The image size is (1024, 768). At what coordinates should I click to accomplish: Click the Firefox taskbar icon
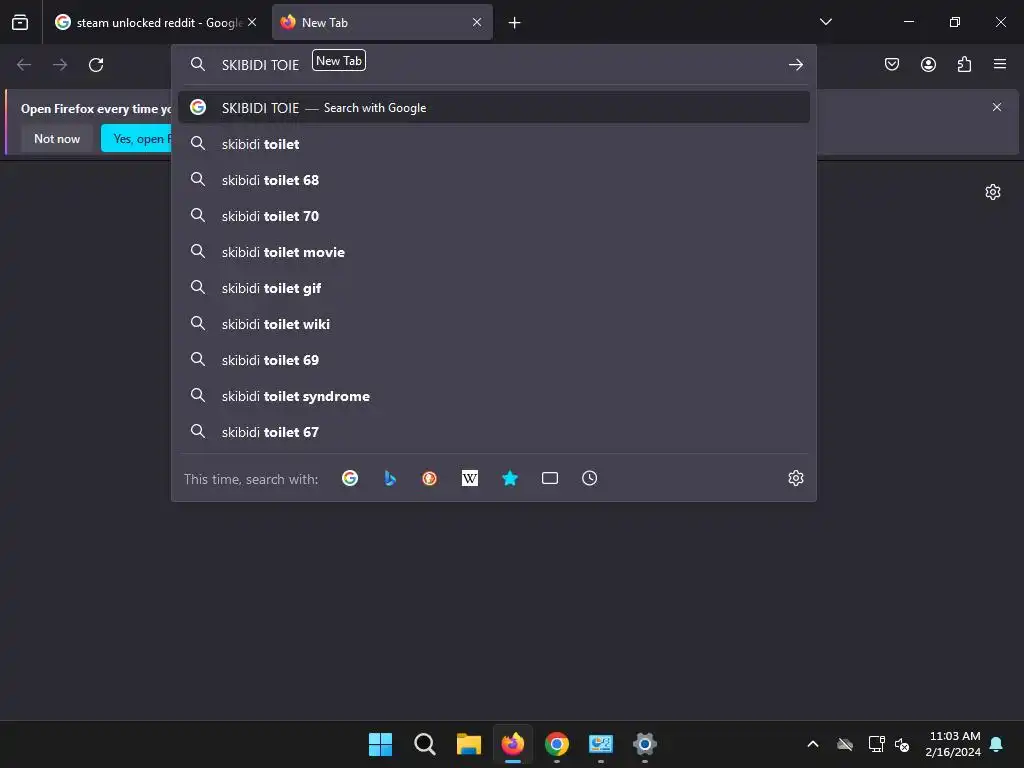[x=513, y=744]
